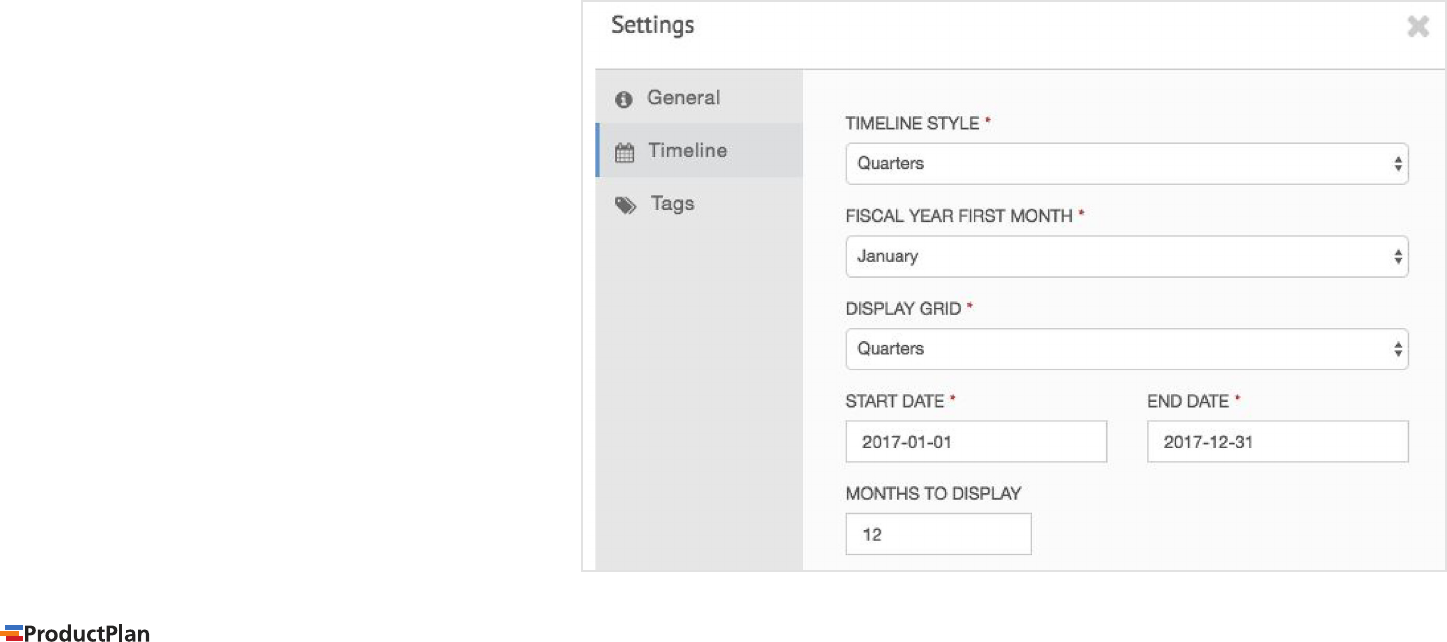Open the Tags tab
The width and height of the screenshot is (1447, 642).
coord(699,203)
